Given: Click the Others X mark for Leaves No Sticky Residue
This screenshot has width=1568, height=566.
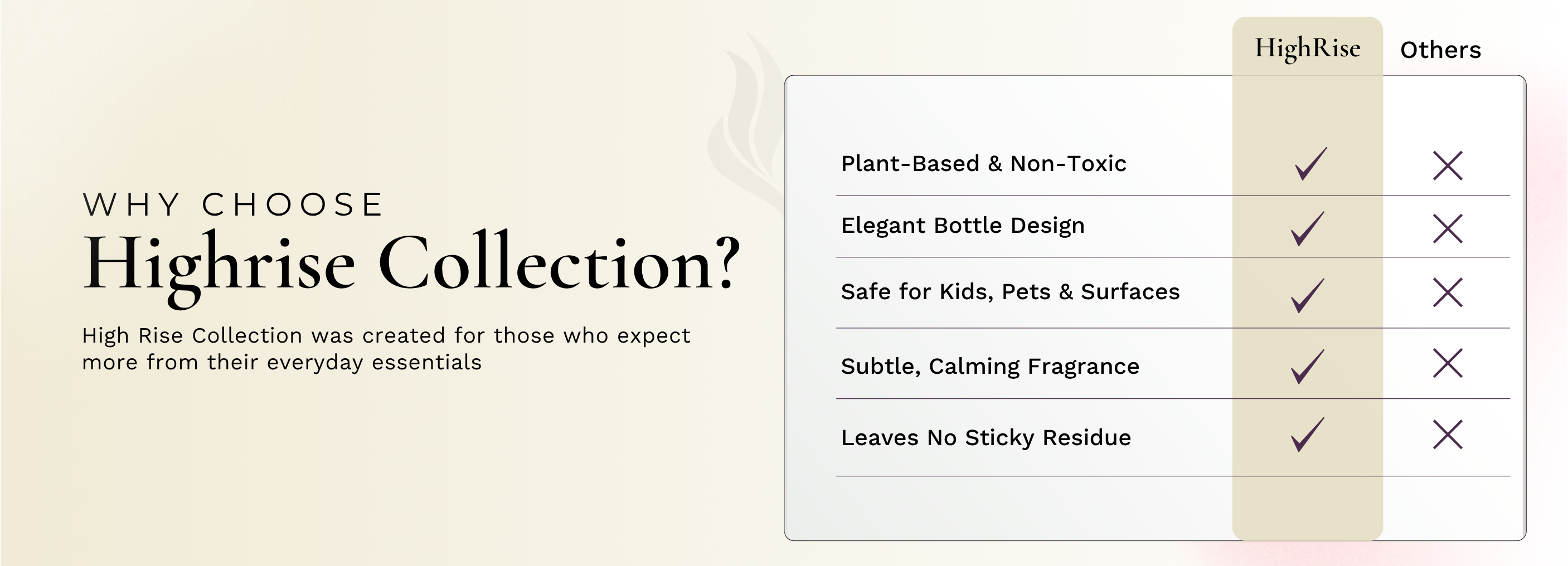Looking at the screenshot, I should 1447,435.
